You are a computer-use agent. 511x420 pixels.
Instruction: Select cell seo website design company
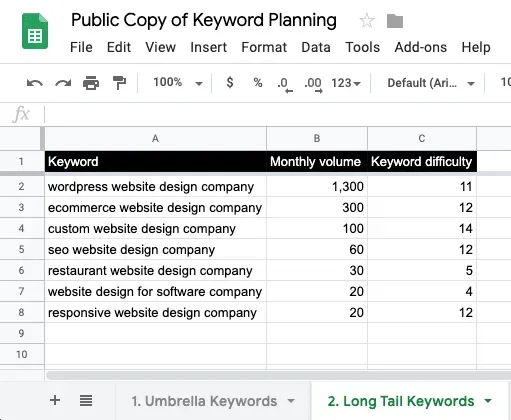tap(156, 249)
